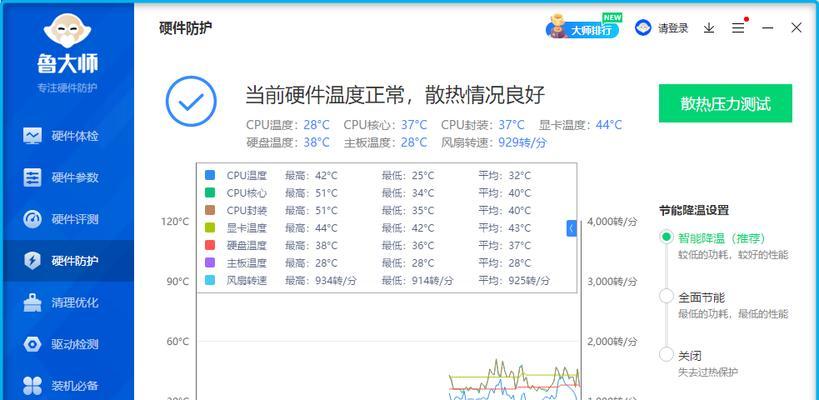819x400 pixels.
Task: Click 当前硬件温度正常 status headline
Action: tap(395, 95)
